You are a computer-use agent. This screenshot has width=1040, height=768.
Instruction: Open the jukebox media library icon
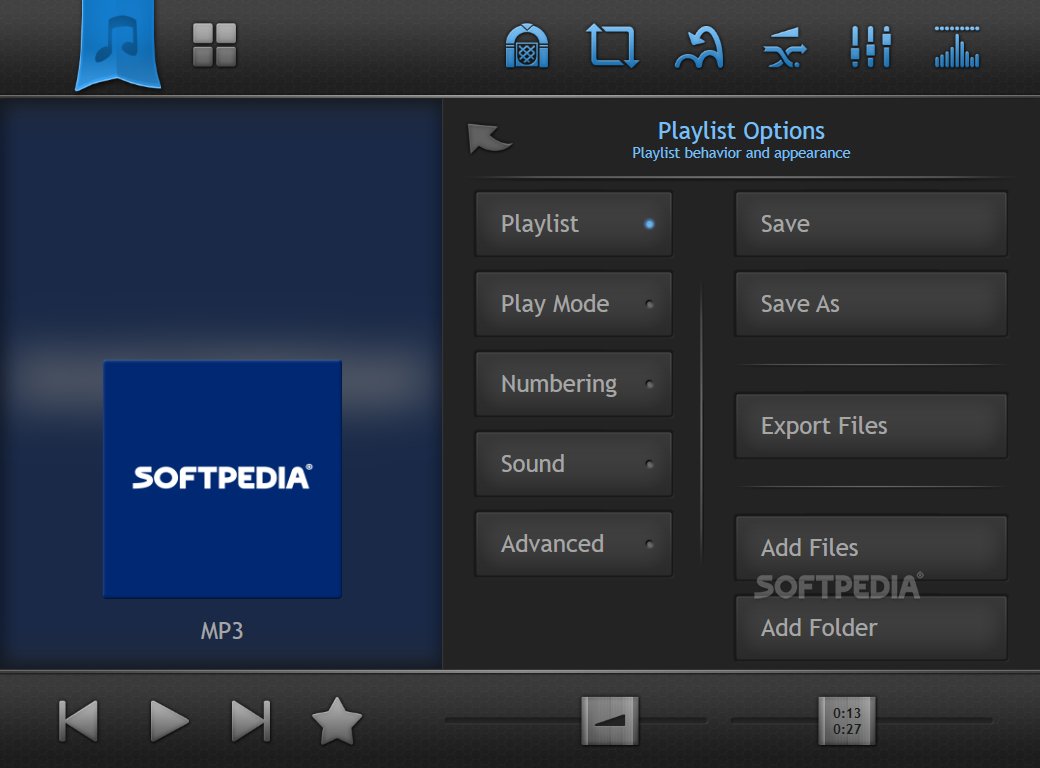(527, 46)
